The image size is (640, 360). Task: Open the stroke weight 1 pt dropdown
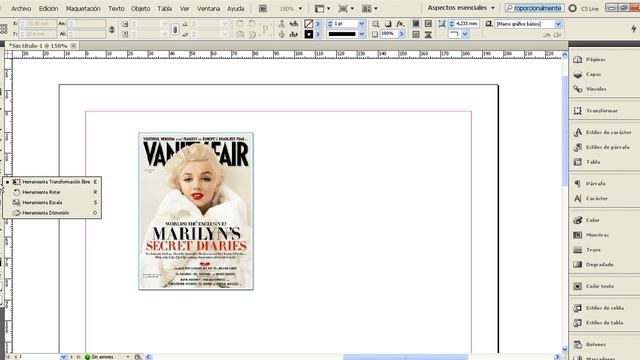[361, 24]
